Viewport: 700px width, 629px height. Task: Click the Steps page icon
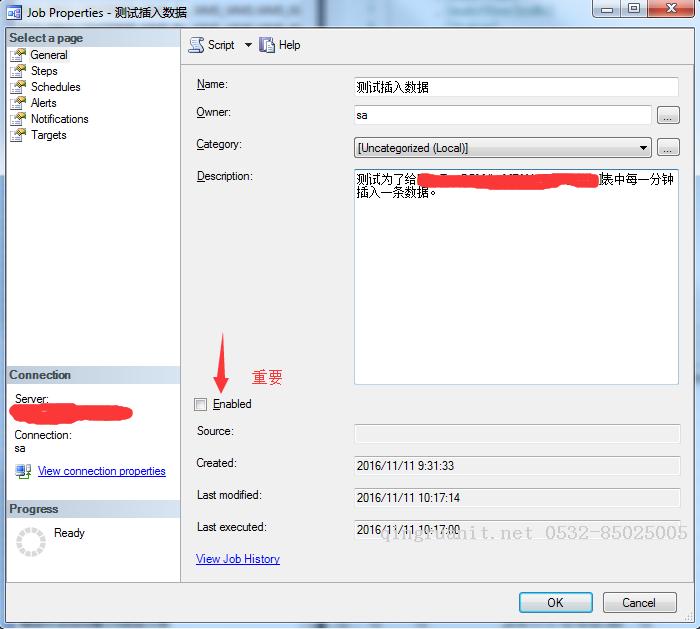click(x=18, y=71)
